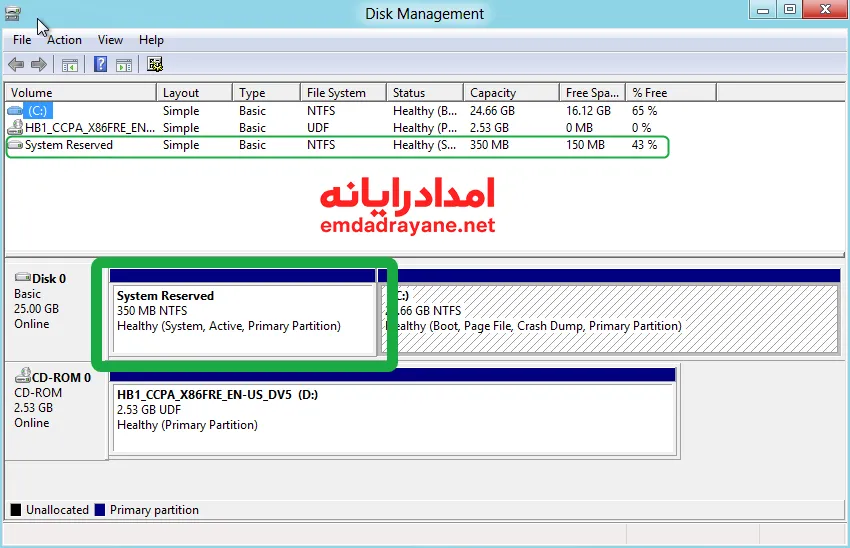Click the Healthy (P... status cell

point(425,128)
